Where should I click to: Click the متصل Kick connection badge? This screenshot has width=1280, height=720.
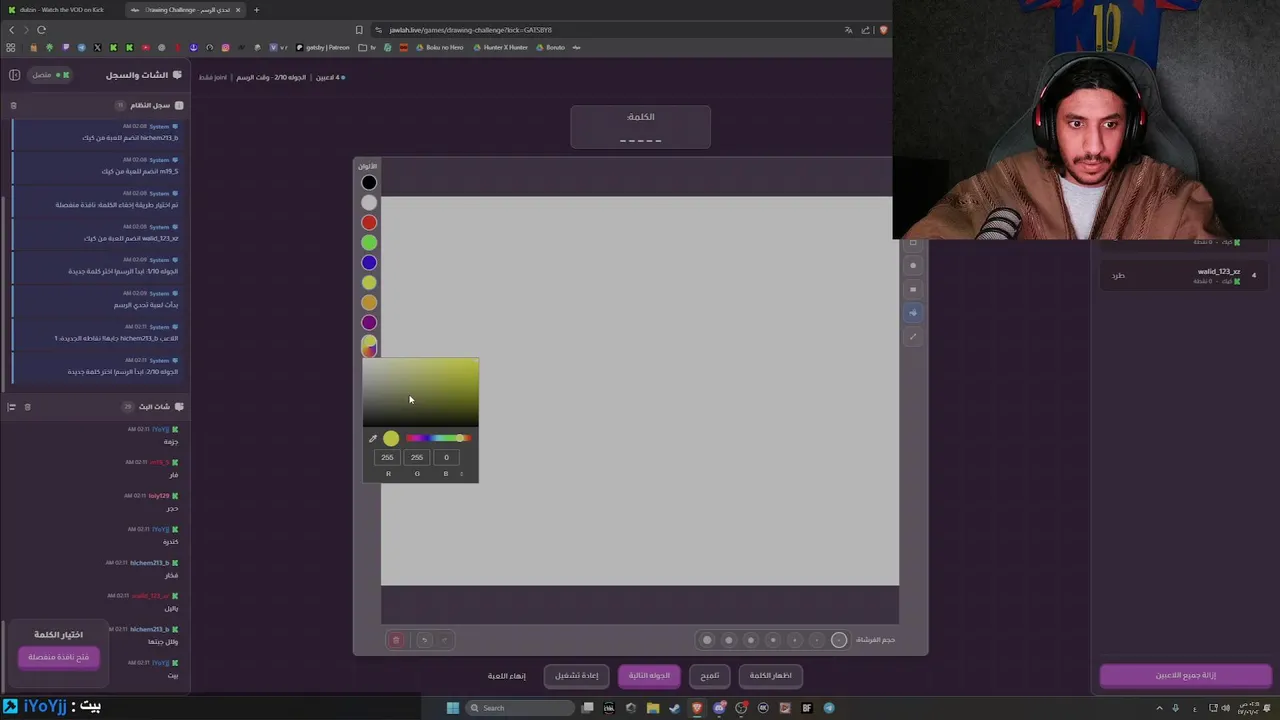point(50,75)
